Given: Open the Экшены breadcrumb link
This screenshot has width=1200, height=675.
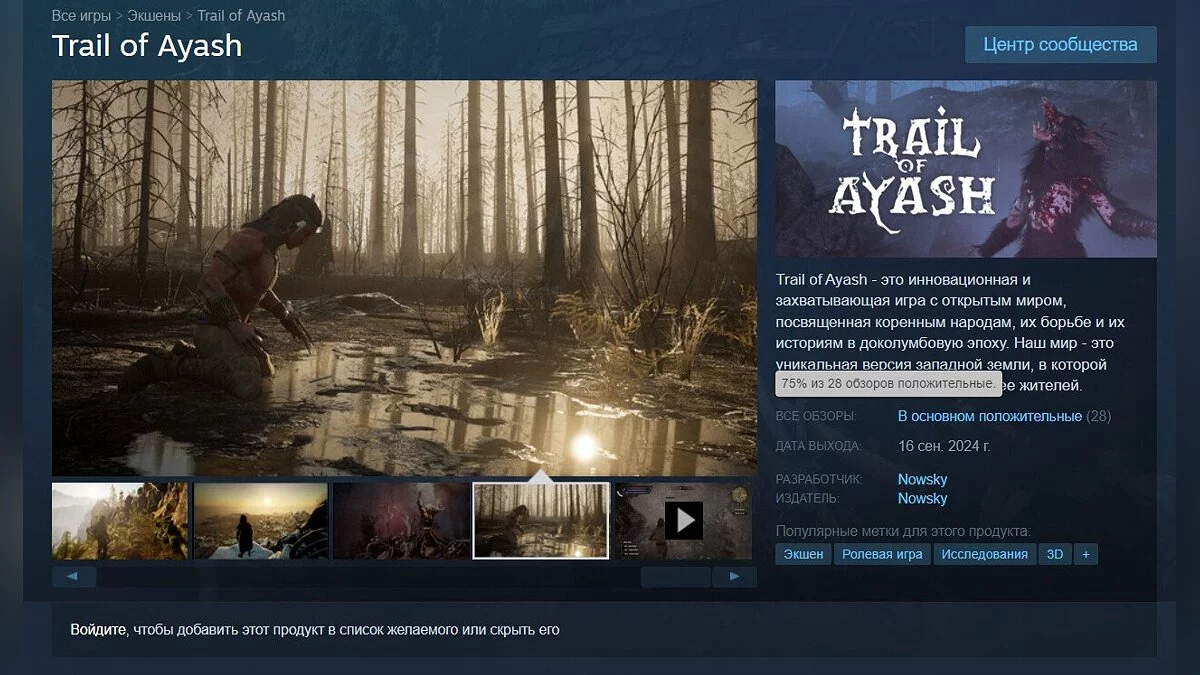Looking at the screenshot, I should click(x=154, y=16).
